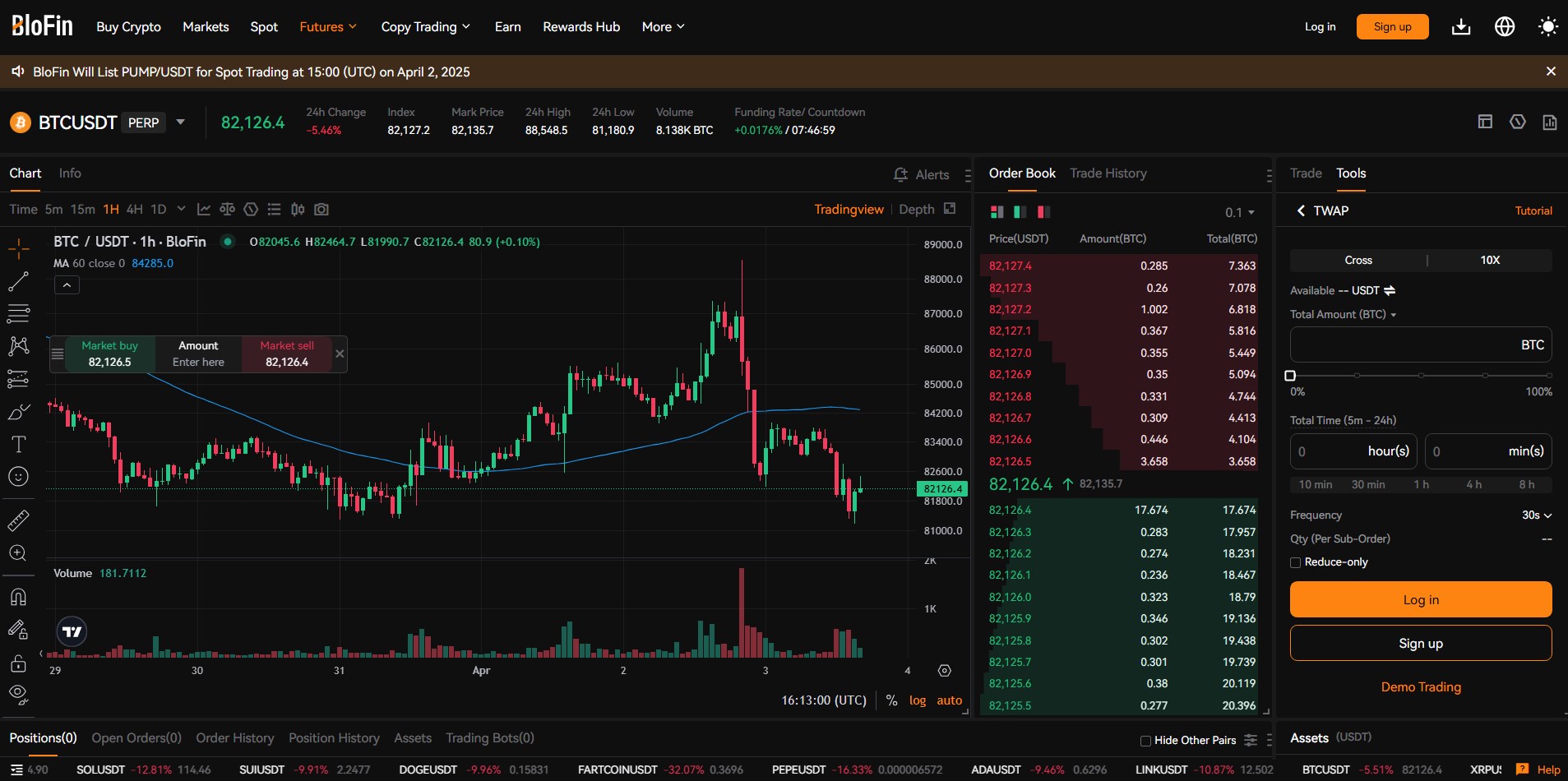1568x781 pixels.
Task: Open the calculator icon
Action: pos(1550,122)
